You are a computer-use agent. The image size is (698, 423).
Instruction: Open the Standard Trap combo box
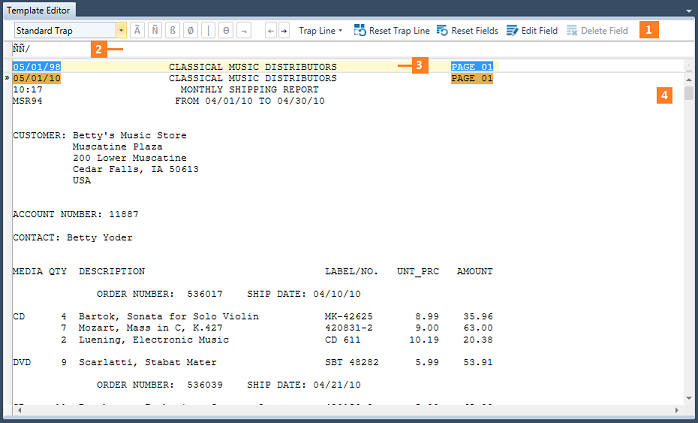(x=121, y=31)
